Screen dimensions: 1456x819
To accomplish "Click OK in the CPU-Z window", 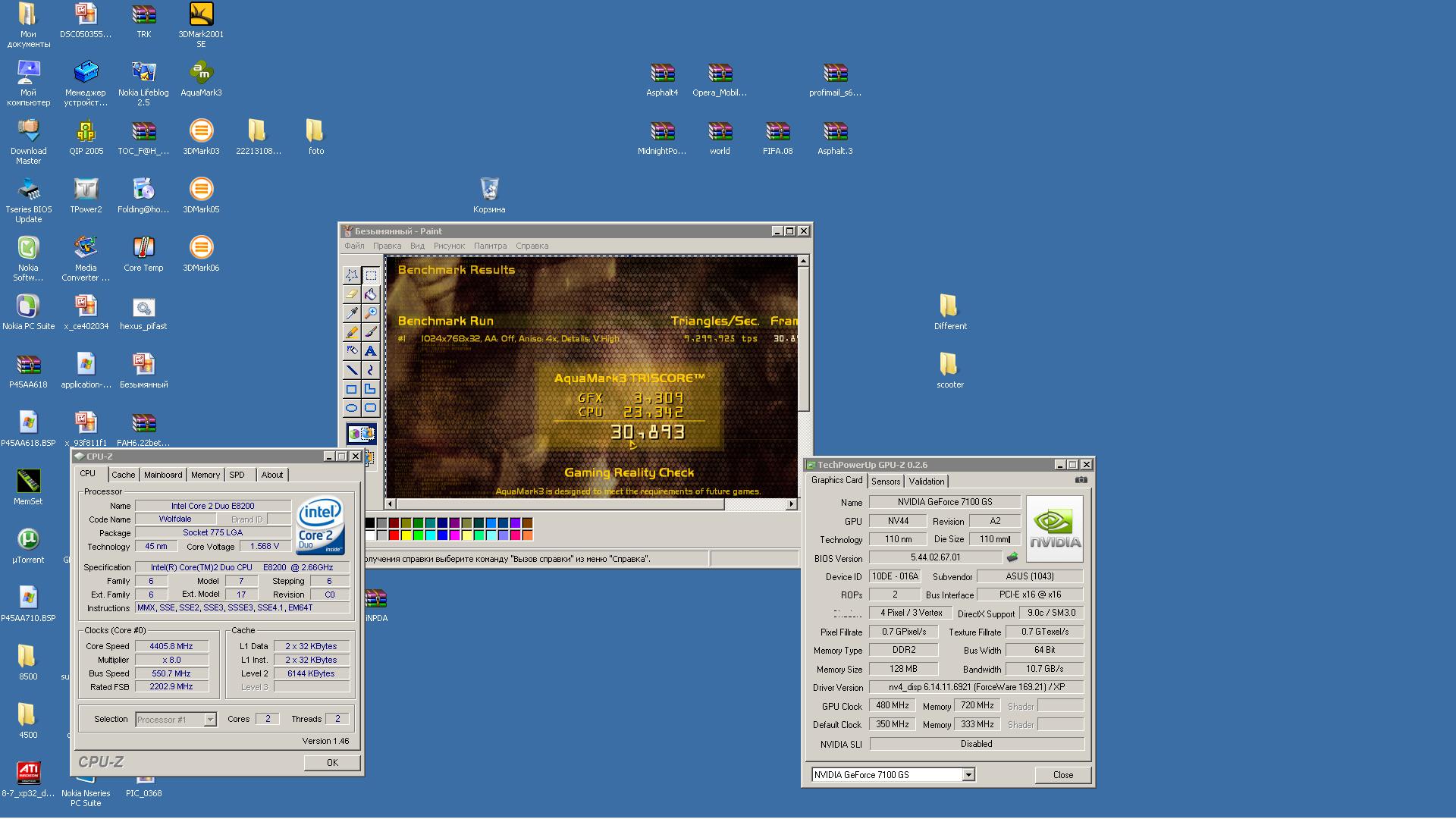I will click(332, 763).
